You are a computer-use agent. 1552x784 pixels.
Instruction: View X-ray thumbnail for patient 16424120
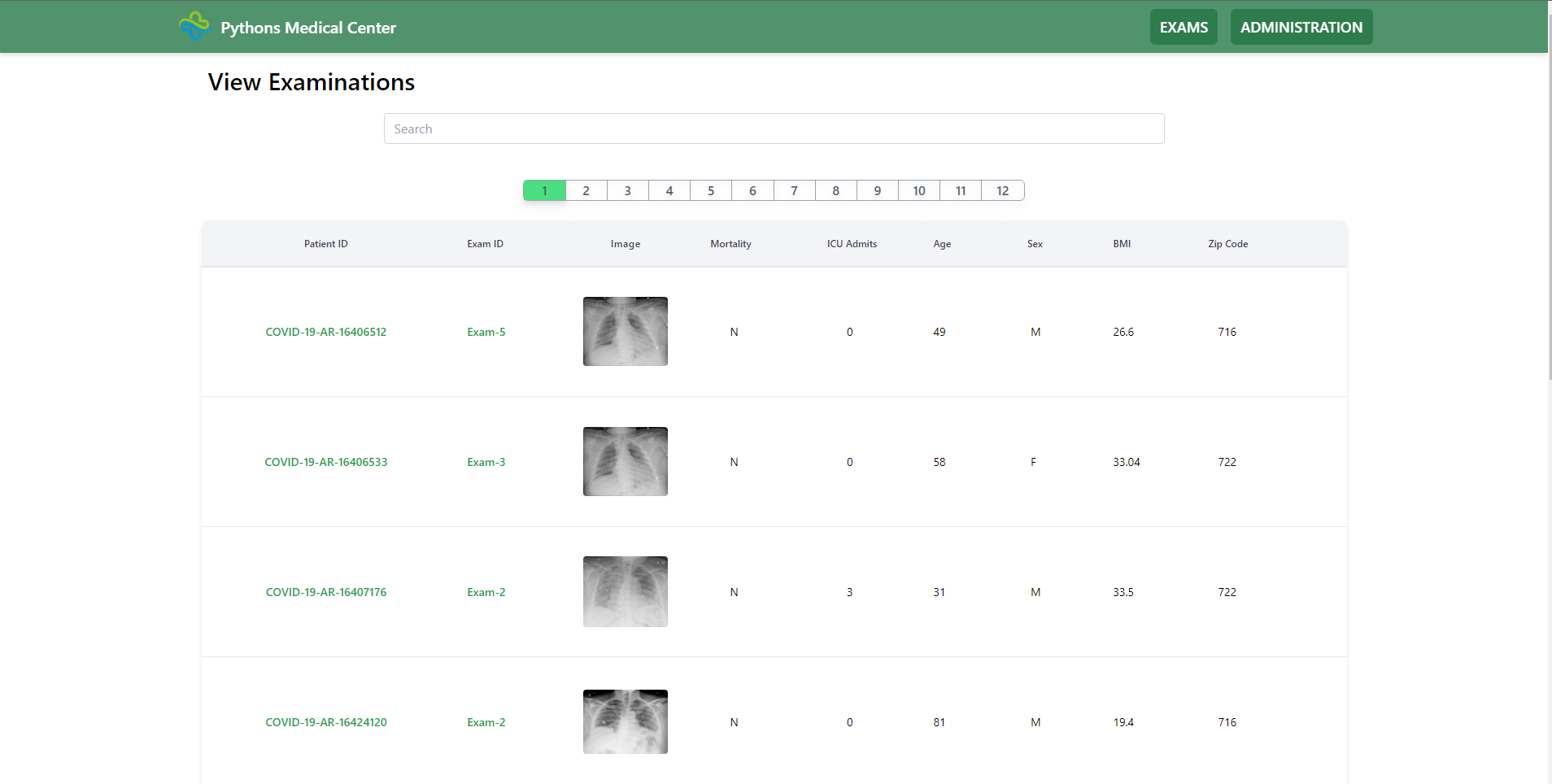click(625, 721)
